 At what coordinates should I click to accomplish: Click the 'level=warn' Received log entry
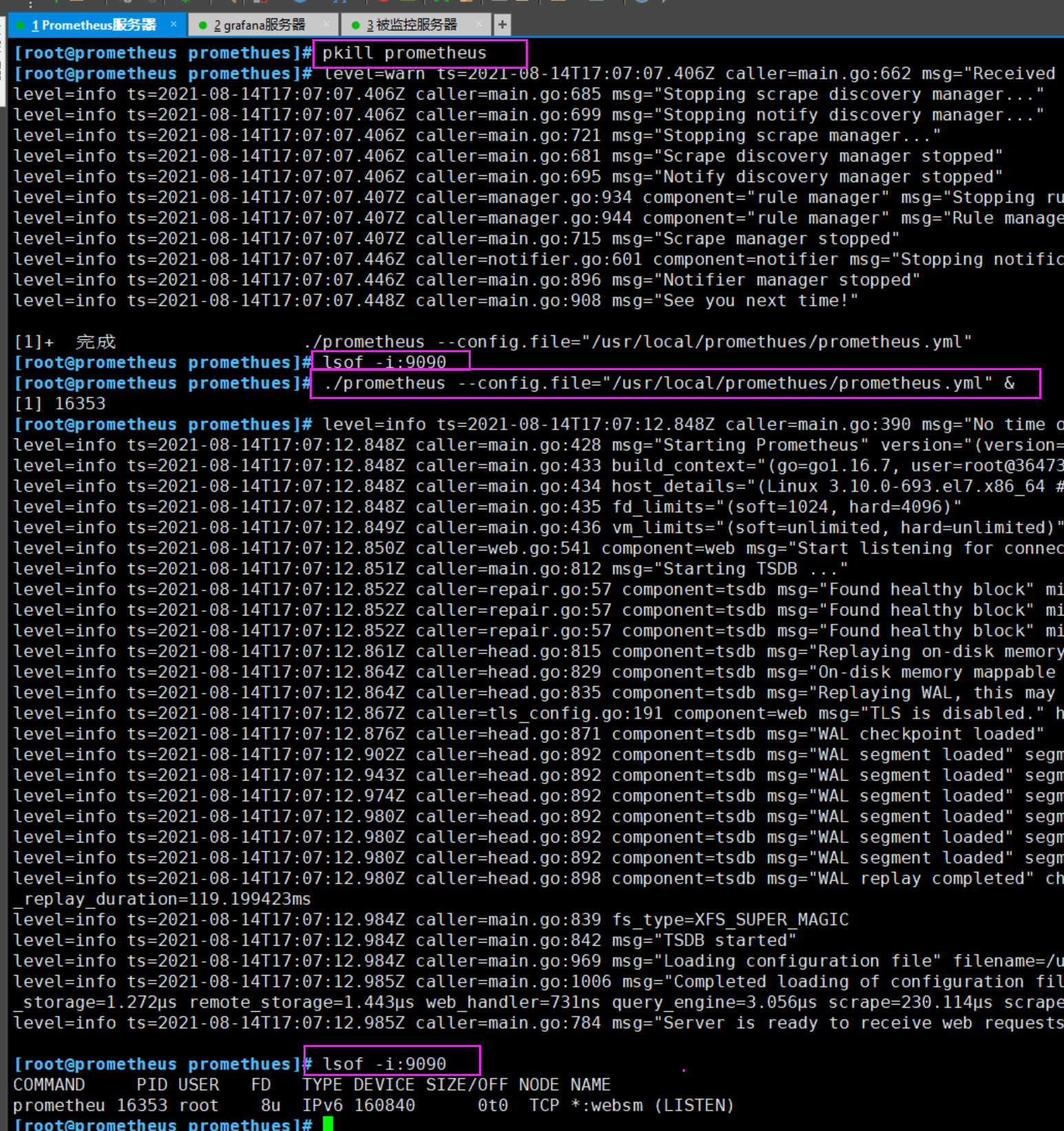click(x=690, y=74)
